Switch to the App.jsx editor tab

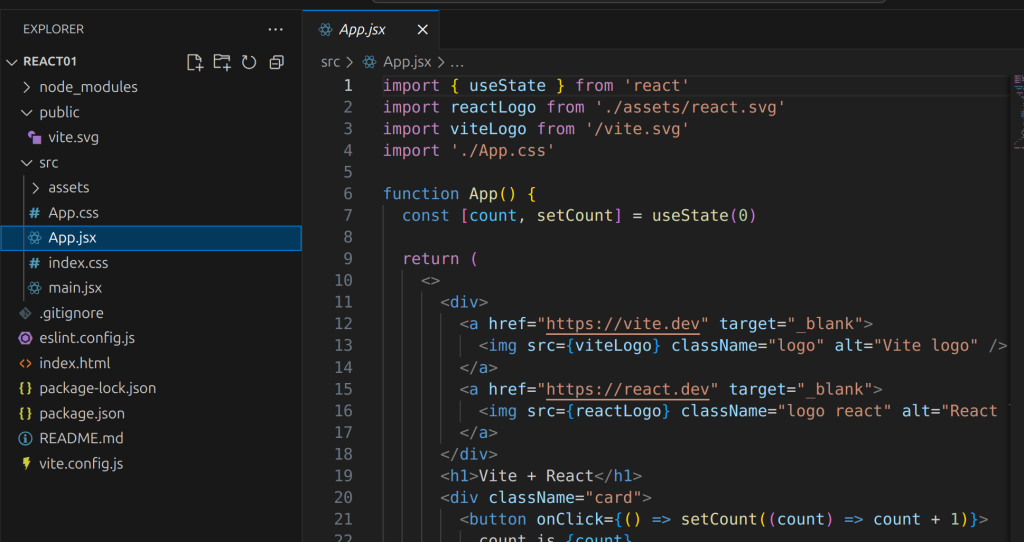[x=361, y=30]
